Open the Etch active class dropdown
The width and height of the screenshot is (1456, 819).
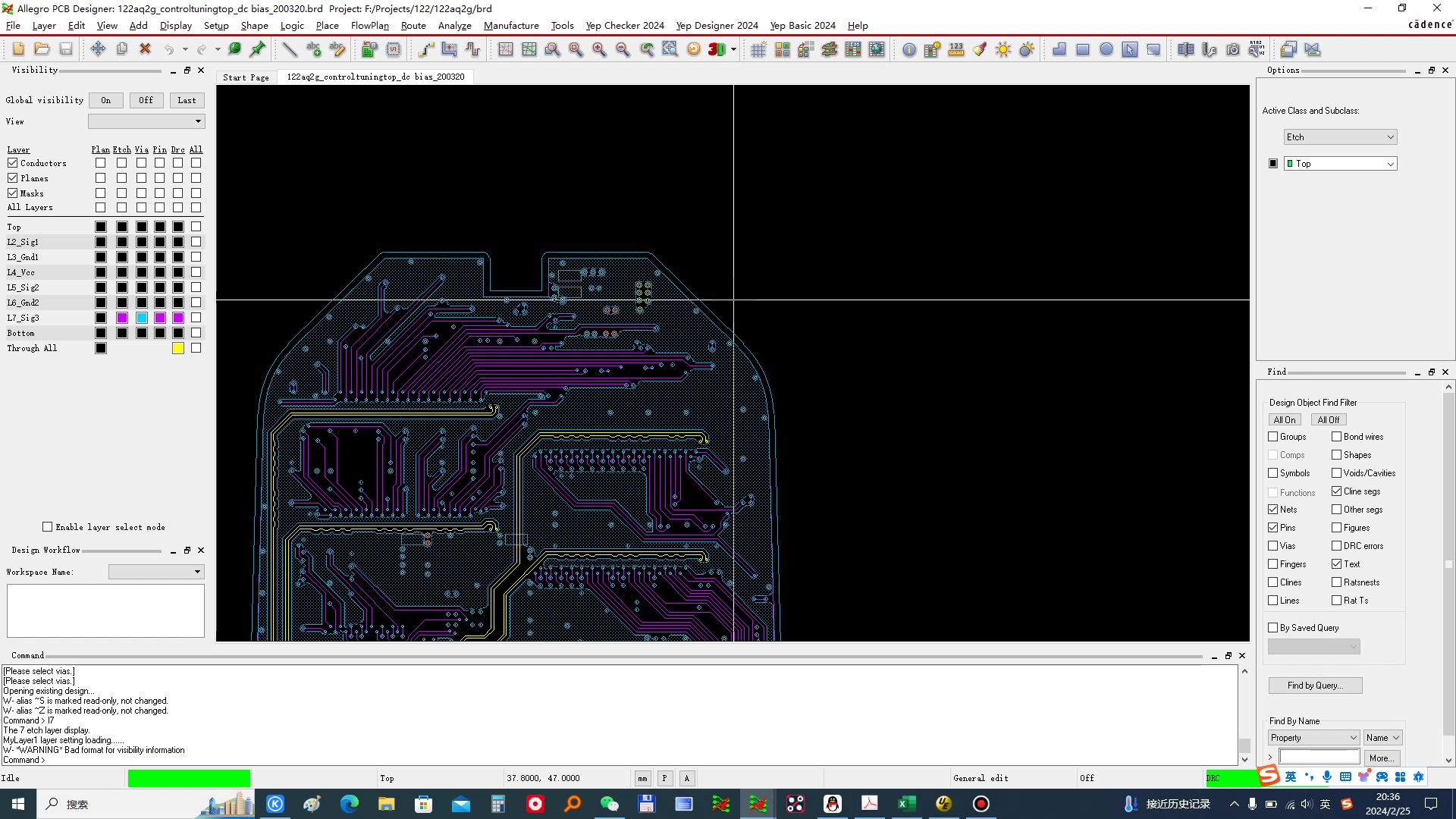pyautogui.click(x=1340, y=137)
